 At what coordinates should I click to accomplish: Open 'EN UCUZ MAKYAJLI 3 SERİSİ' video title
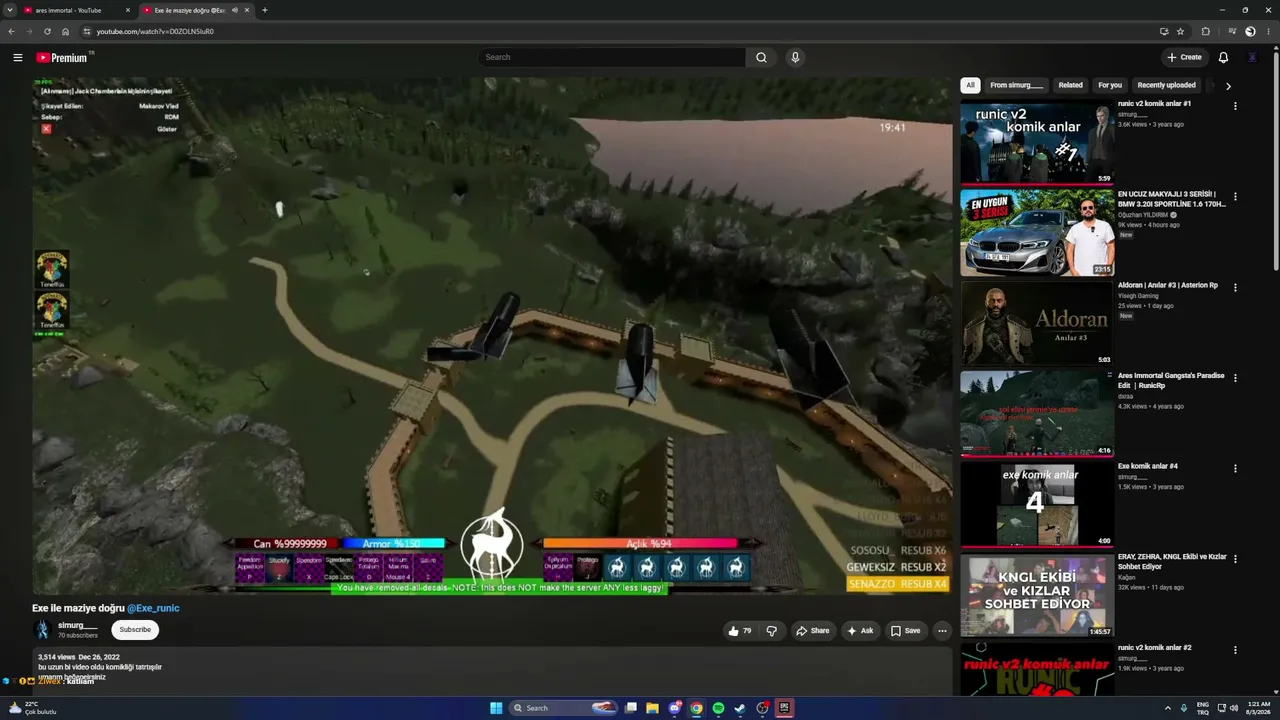point(1172,199)
